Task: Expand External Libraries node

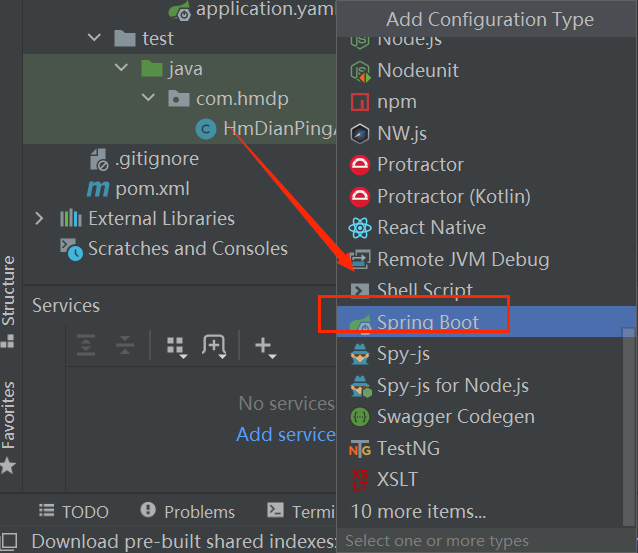Action: pyautogui.click(x=39, y=219)
